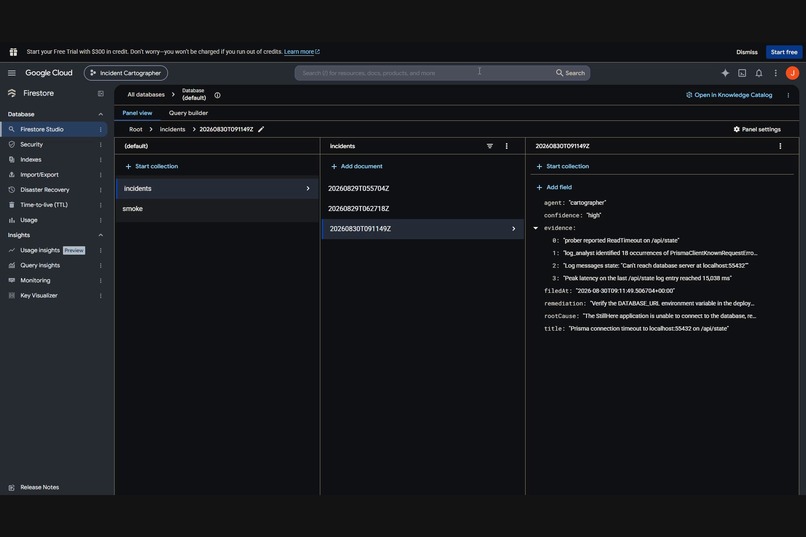806x537 pixels.
Task: Click the gift icon in trial banner
Action: point(13,52)
